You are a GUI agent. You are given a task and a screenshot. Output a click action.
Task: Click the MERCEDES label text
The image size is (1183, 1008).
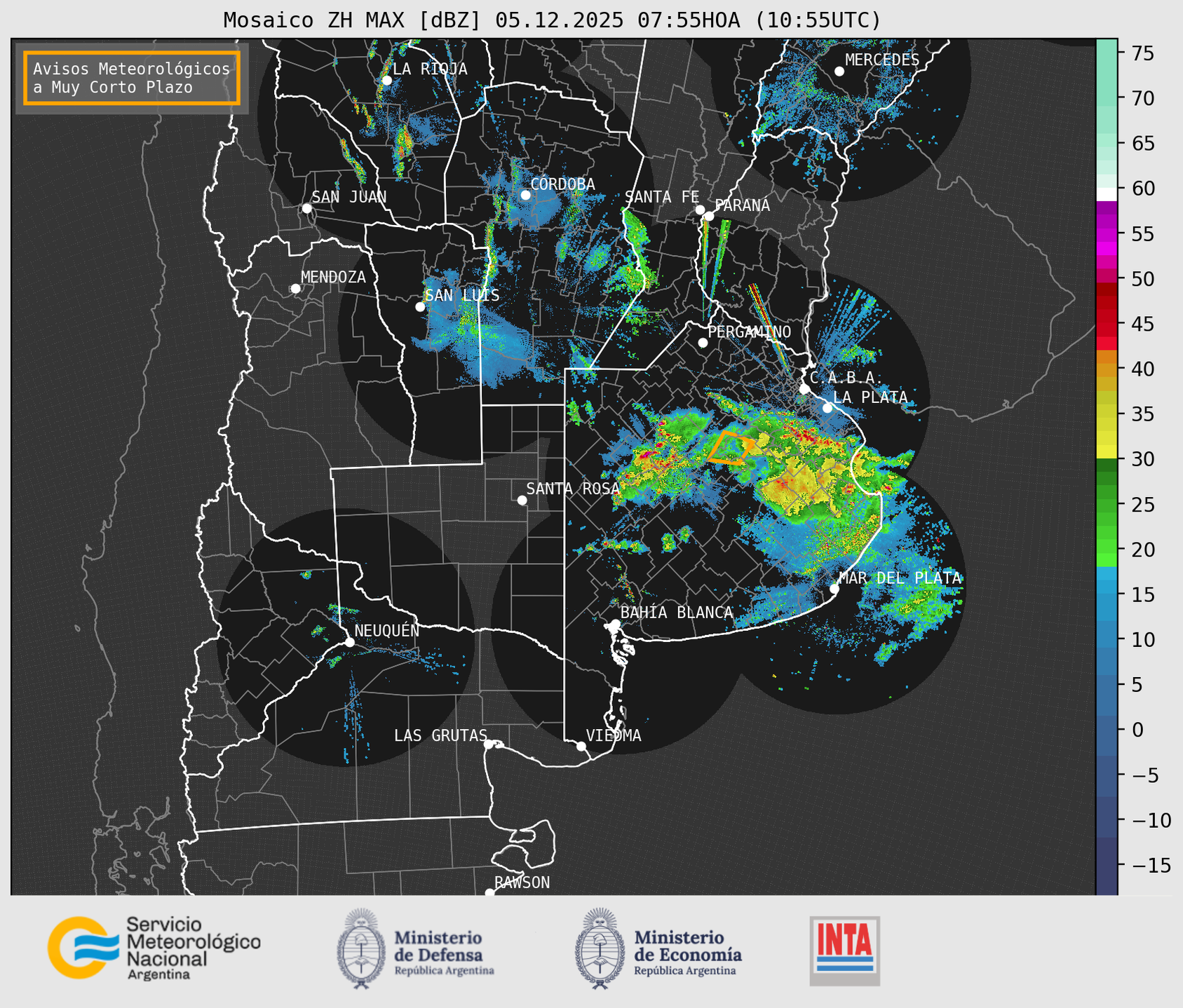[881, 60]
